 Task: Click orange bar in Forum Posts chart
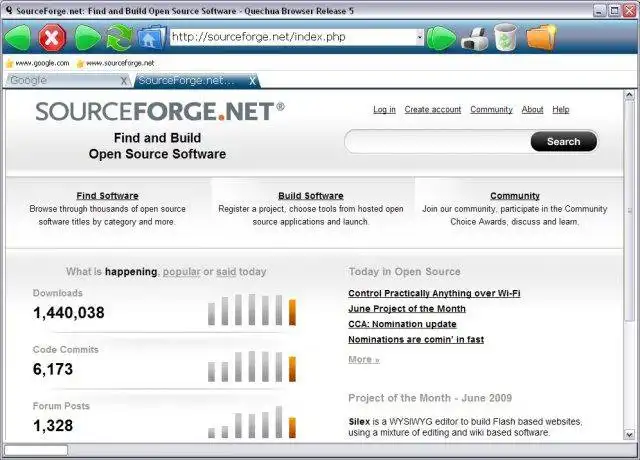[292, 427]
